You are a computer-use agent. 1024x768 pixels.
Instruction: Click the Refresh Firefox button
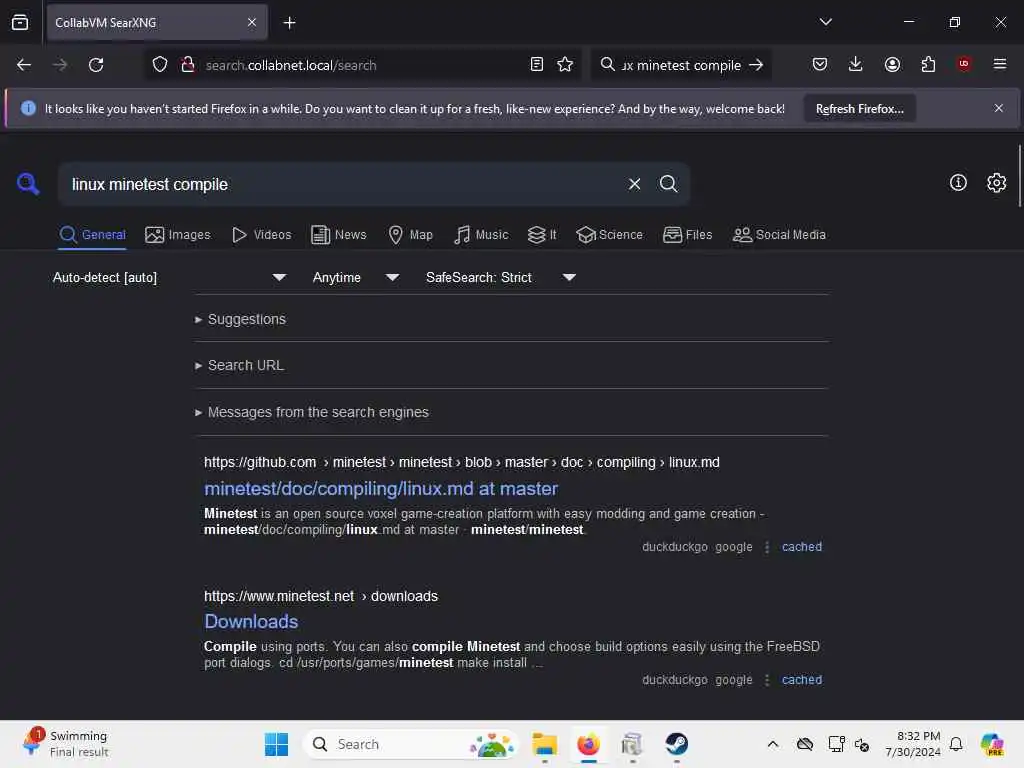(x=859, y=108)
